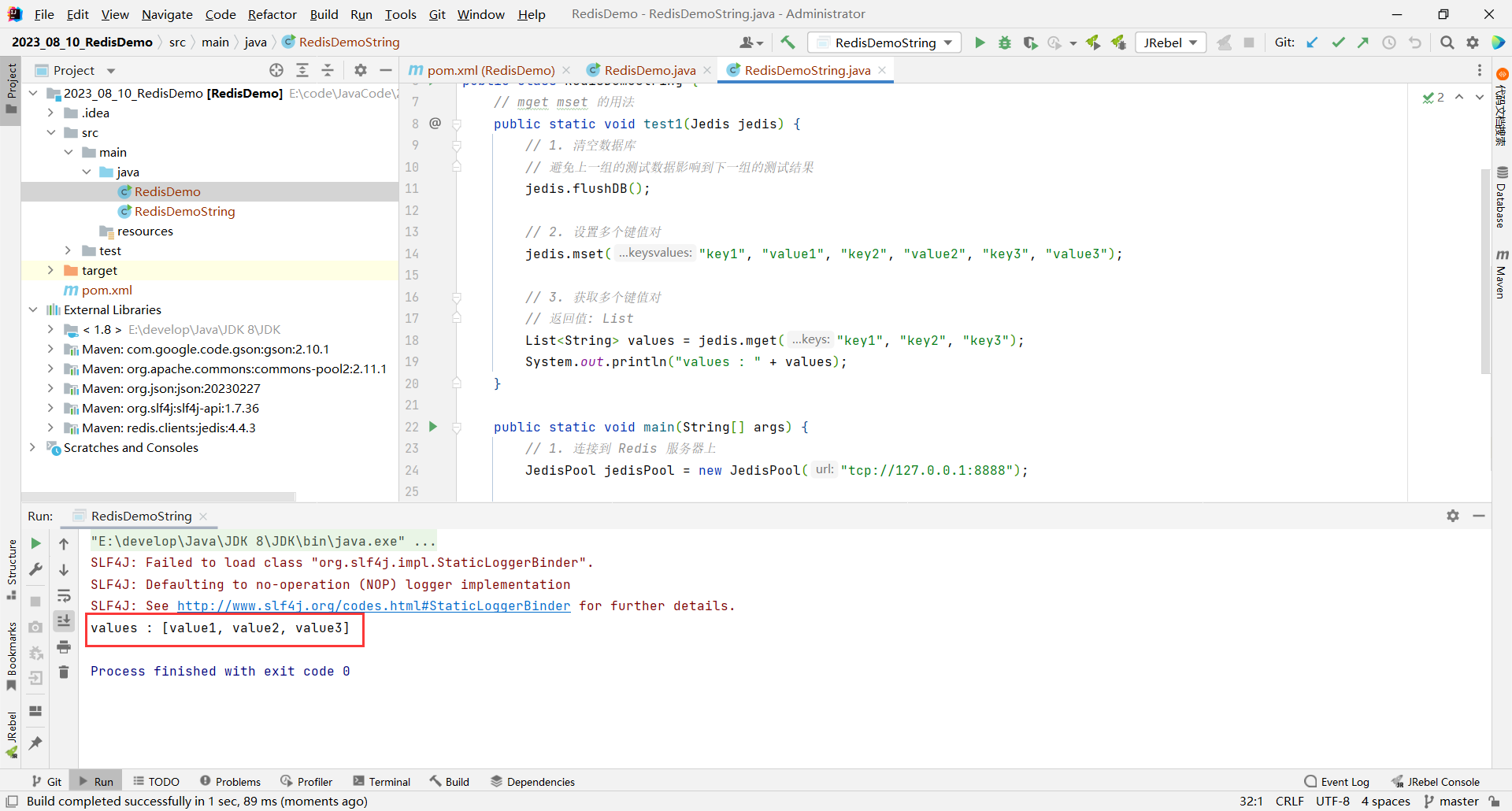Image resolution: width=1512 pixels, height=811 pixels.
Task: Open Project panel options gear
Action: tap(361, 70)
